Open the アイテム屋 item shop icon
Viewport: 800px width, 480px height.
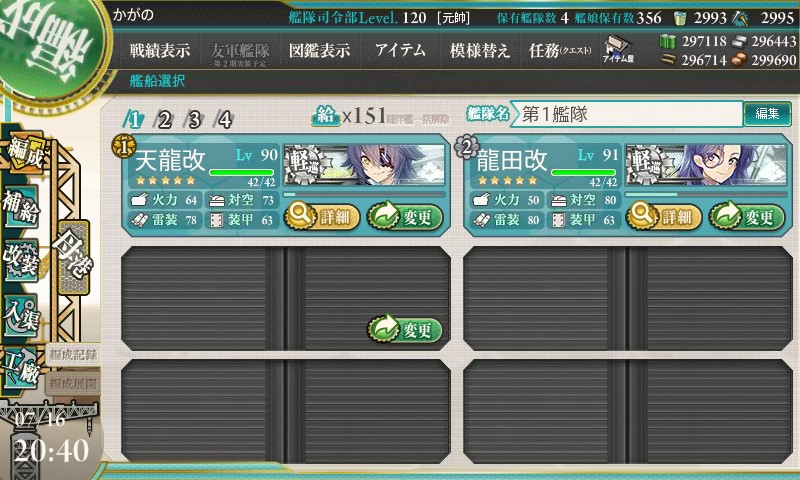(618, 50)
